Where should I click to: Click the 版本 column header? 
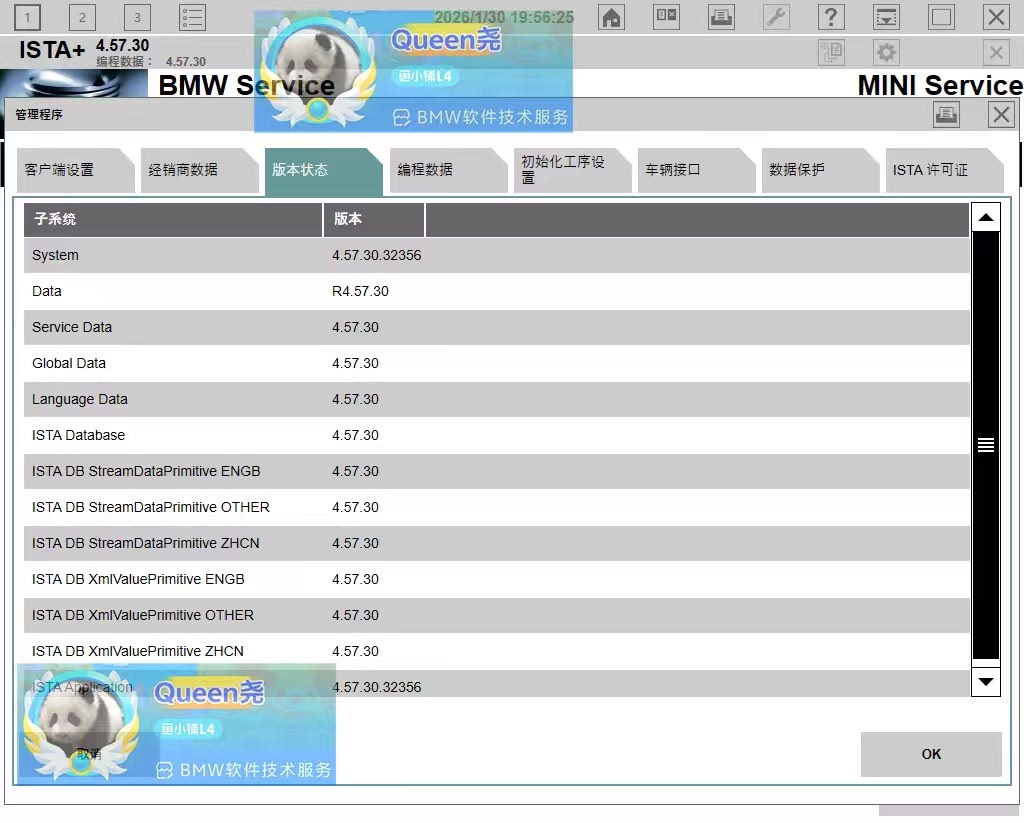374,219
